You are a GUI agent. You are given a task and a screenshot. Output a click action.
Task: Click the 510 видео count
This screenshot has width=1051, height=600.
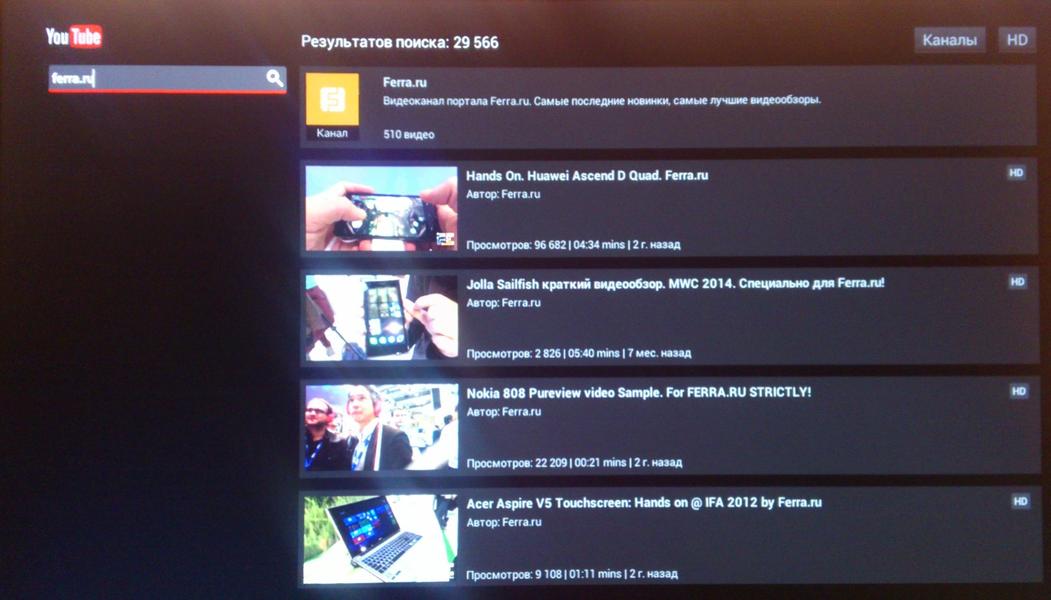(x=409, y=134)
